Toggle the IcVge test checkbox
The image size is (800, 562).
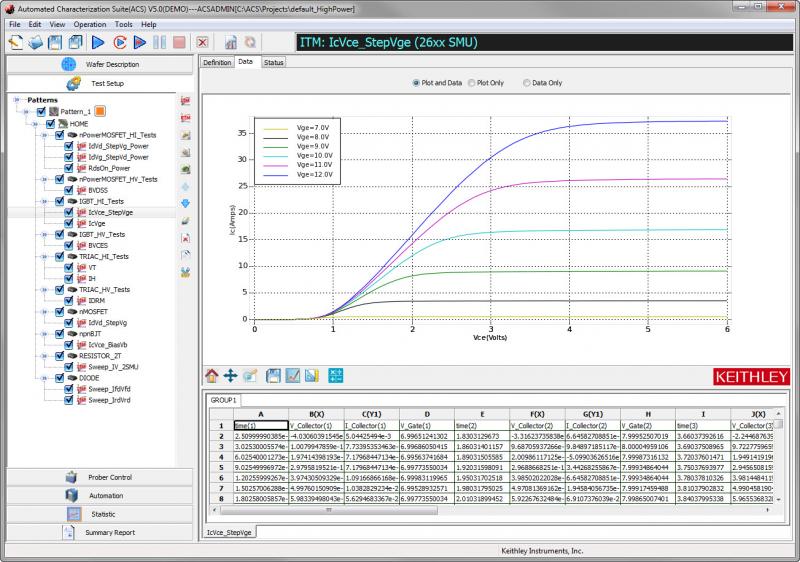[69, 223]
